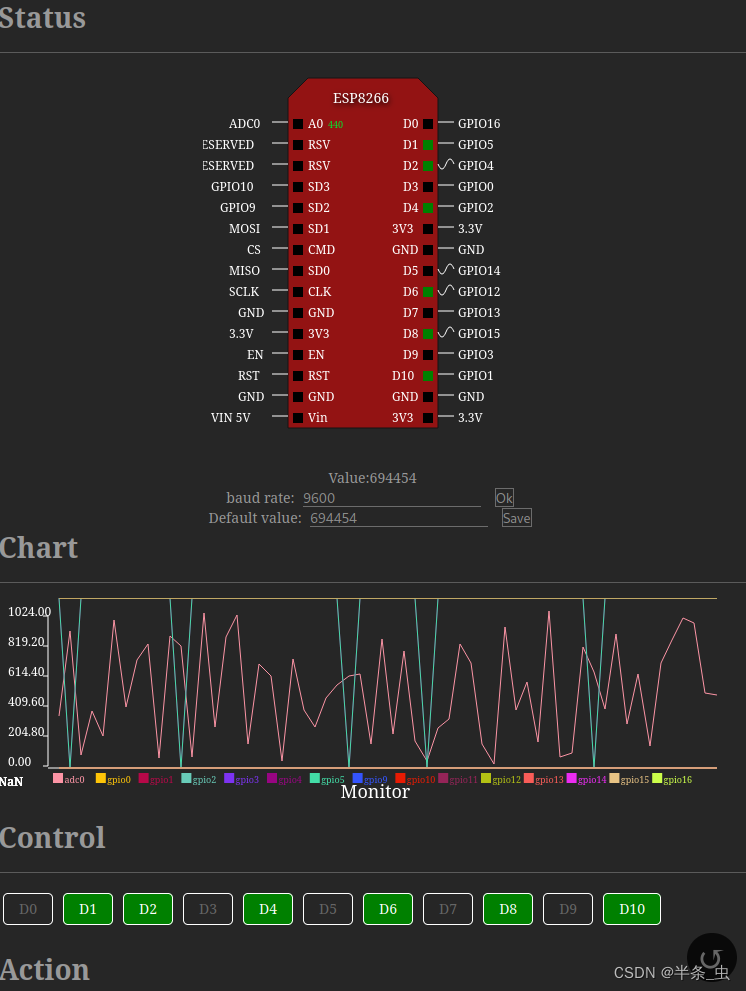746x991 pixels.
Task: Click the circular refresh arrow icon
Action: click(x=711, y=958)
